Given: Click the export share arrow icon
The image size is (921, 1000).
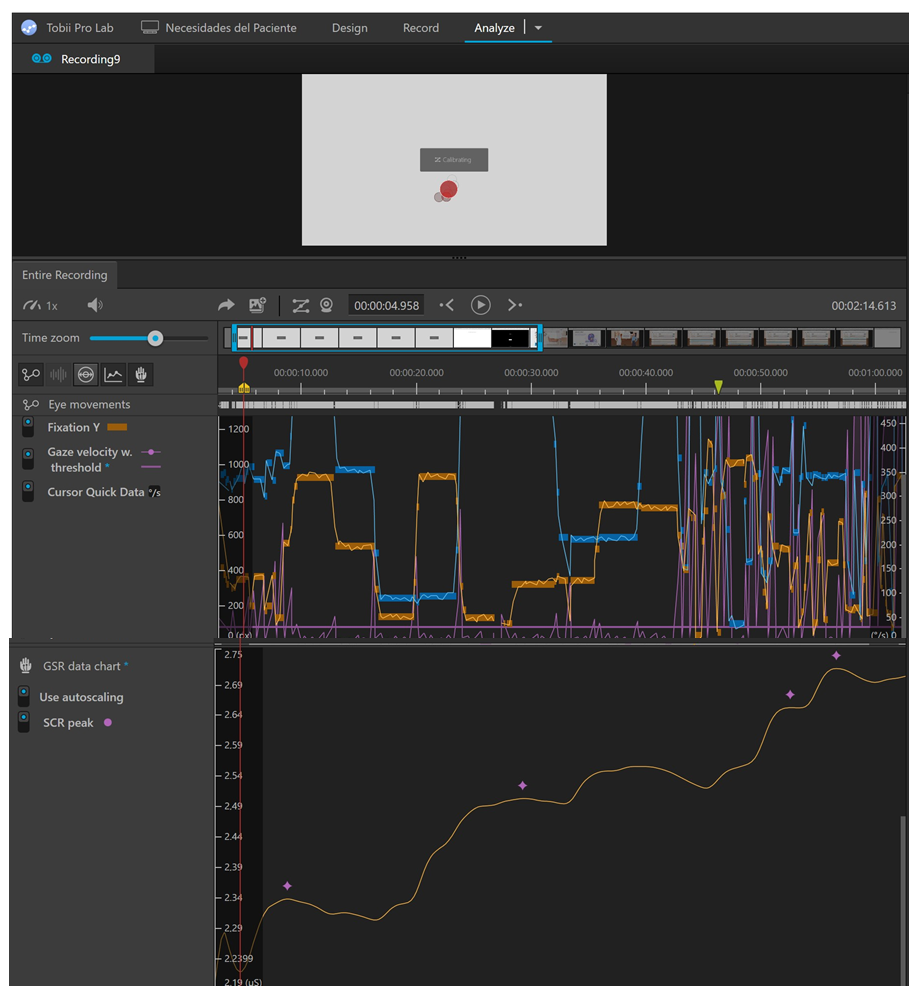Looking at the screenshot, I should [x=226, y=305].
